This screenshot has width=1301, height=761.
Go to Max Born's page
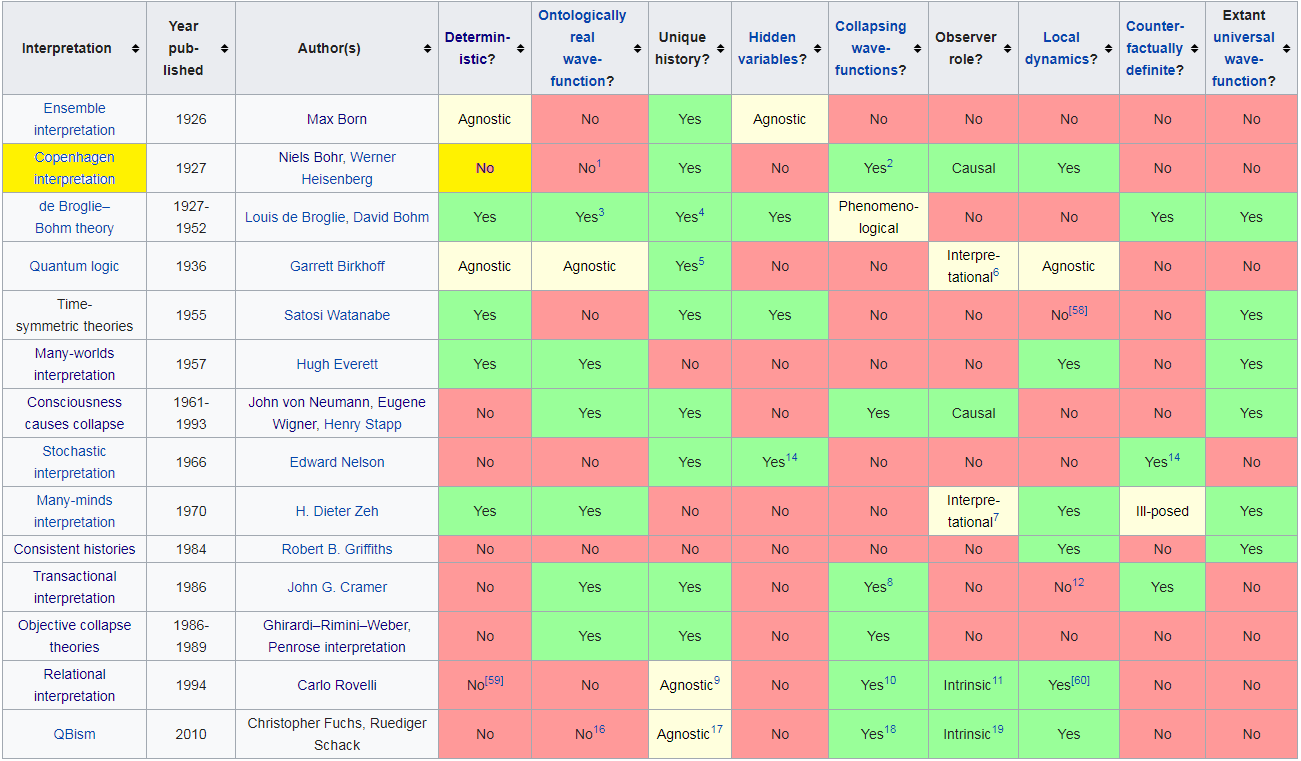[x=337, y=119]
